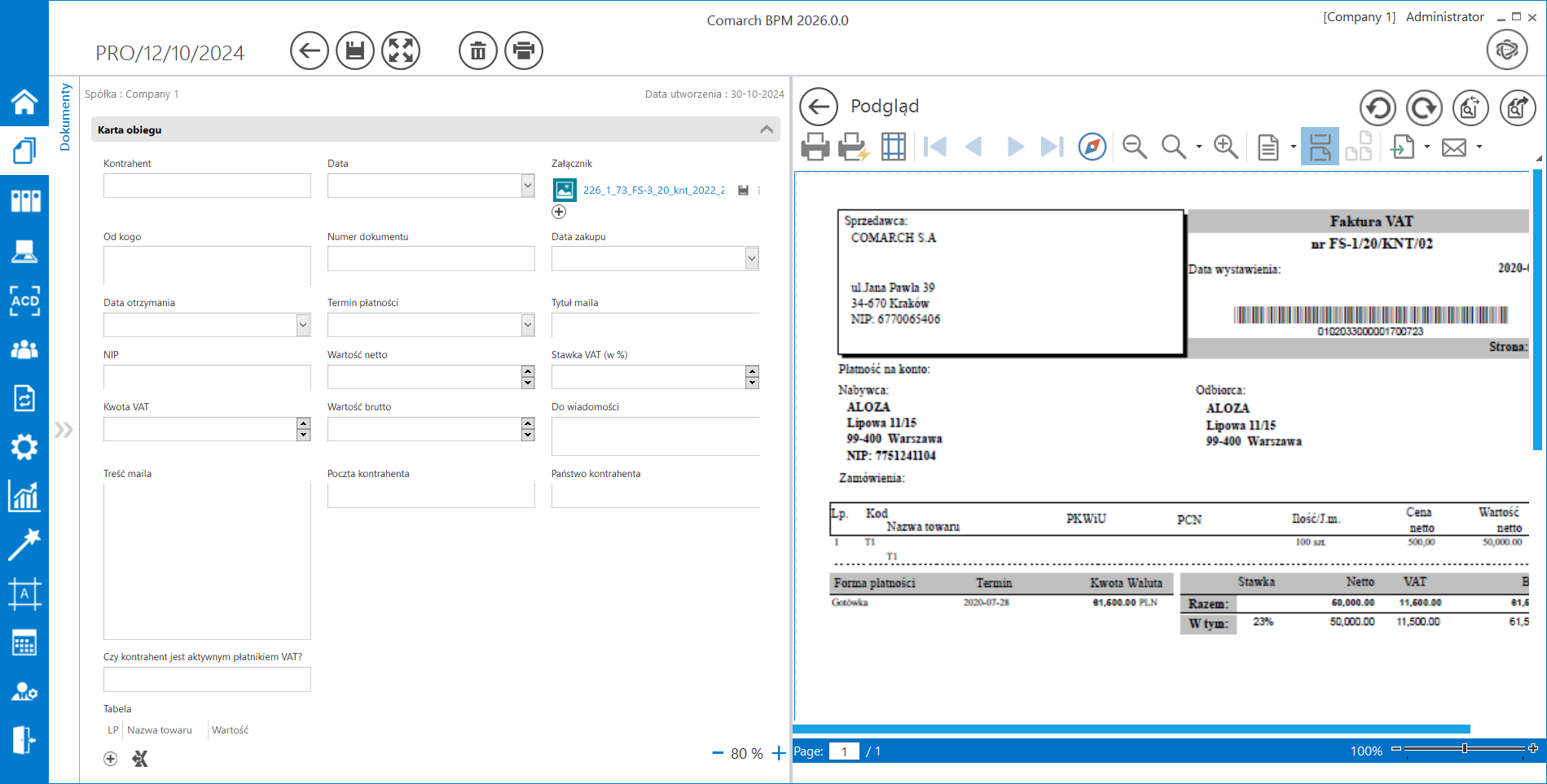1547x784 pixels.
Task: Click the rotate left icon in preview
Action: tap(1378, 107)
